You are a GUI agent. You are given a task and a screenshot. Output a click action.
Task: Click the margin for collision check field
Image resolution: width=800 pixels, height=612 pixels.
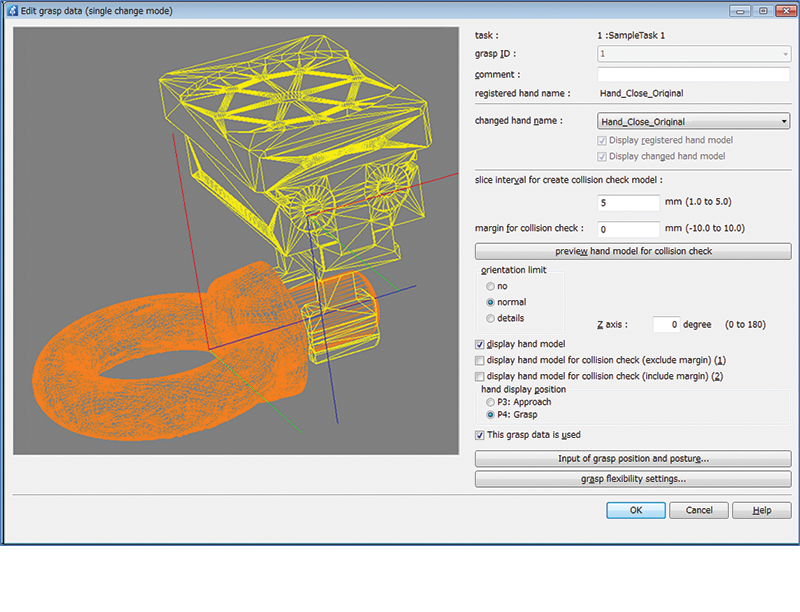[629, 229]
